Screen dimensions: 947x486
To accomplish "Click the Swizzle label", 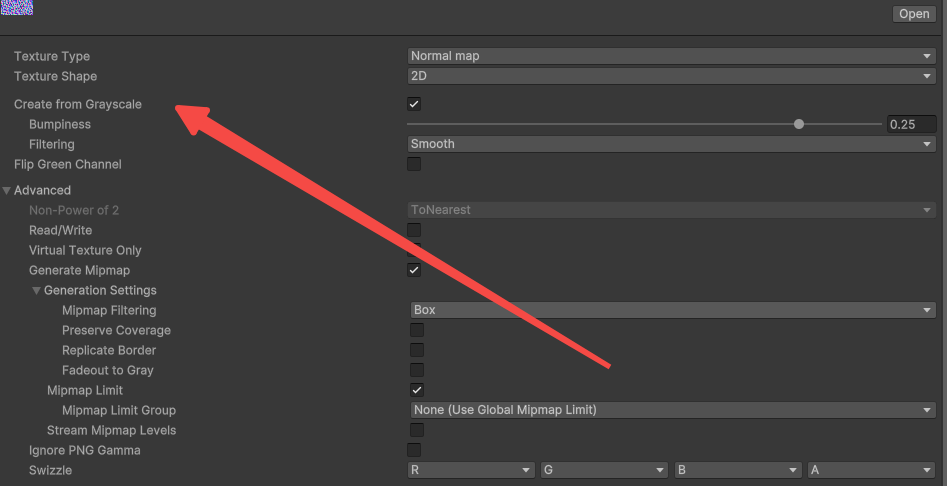I will 50,470.
